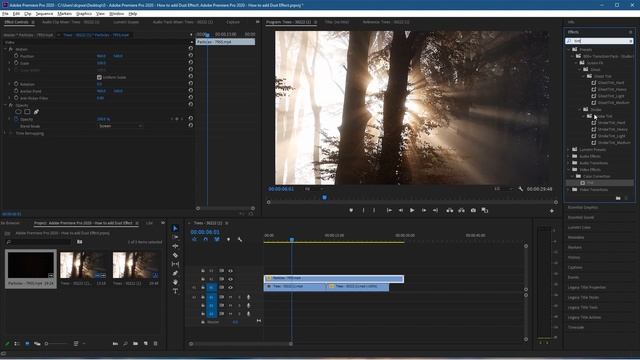This screenshot has width=640, height=360.
Task: Select the Pen tool in timeline toolbar
Action: (175, 273)
